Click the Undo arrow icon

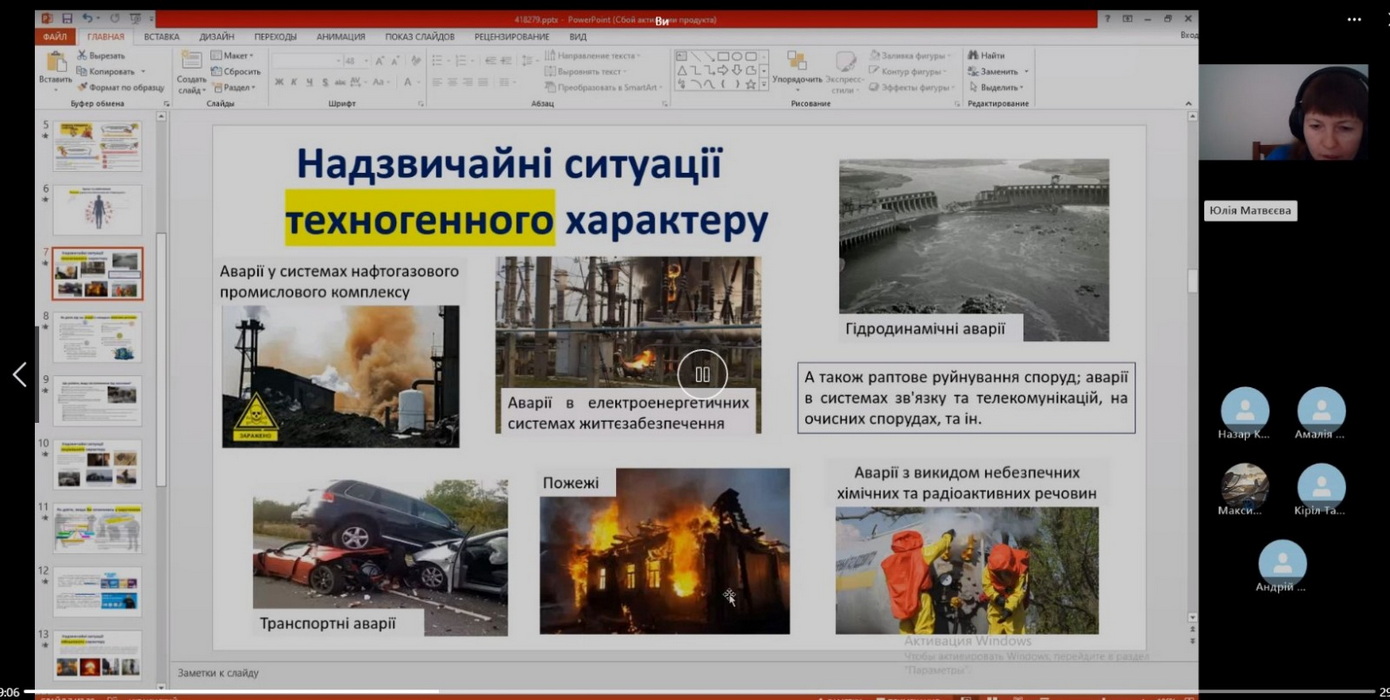click(87, 18)
